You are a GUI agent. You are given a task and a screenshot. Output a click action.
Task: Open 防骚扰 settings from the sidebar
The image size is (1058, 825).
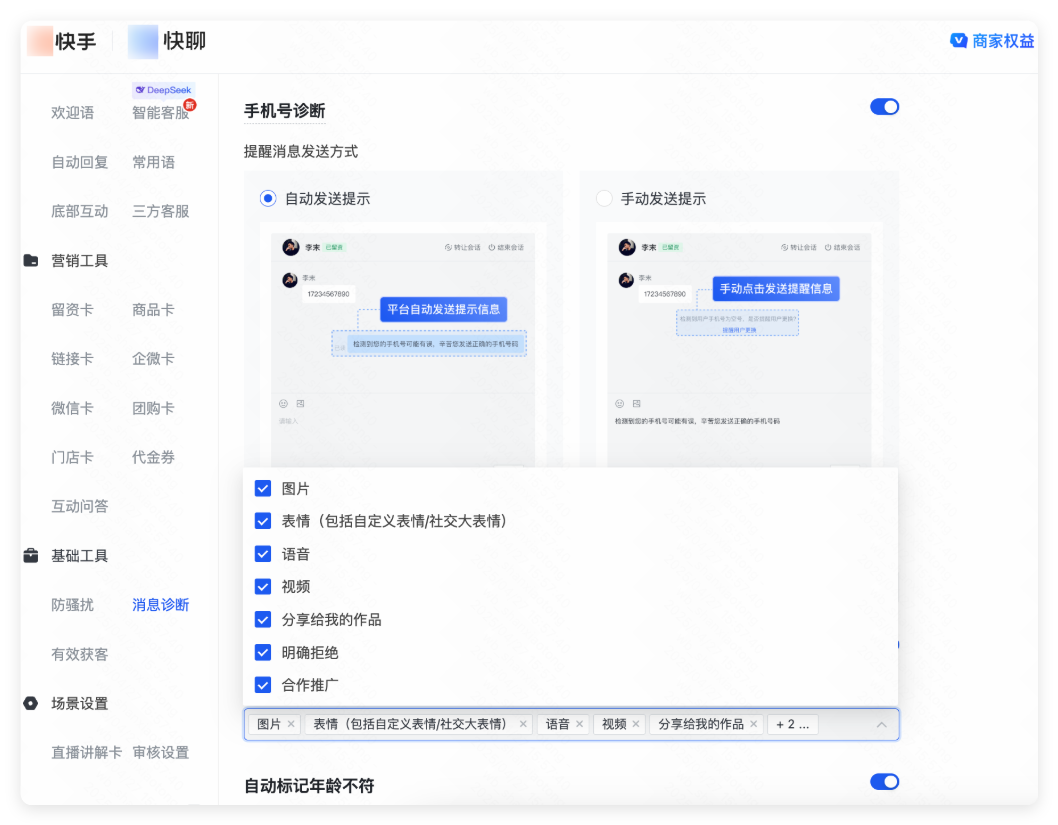[x=72, y=605]
